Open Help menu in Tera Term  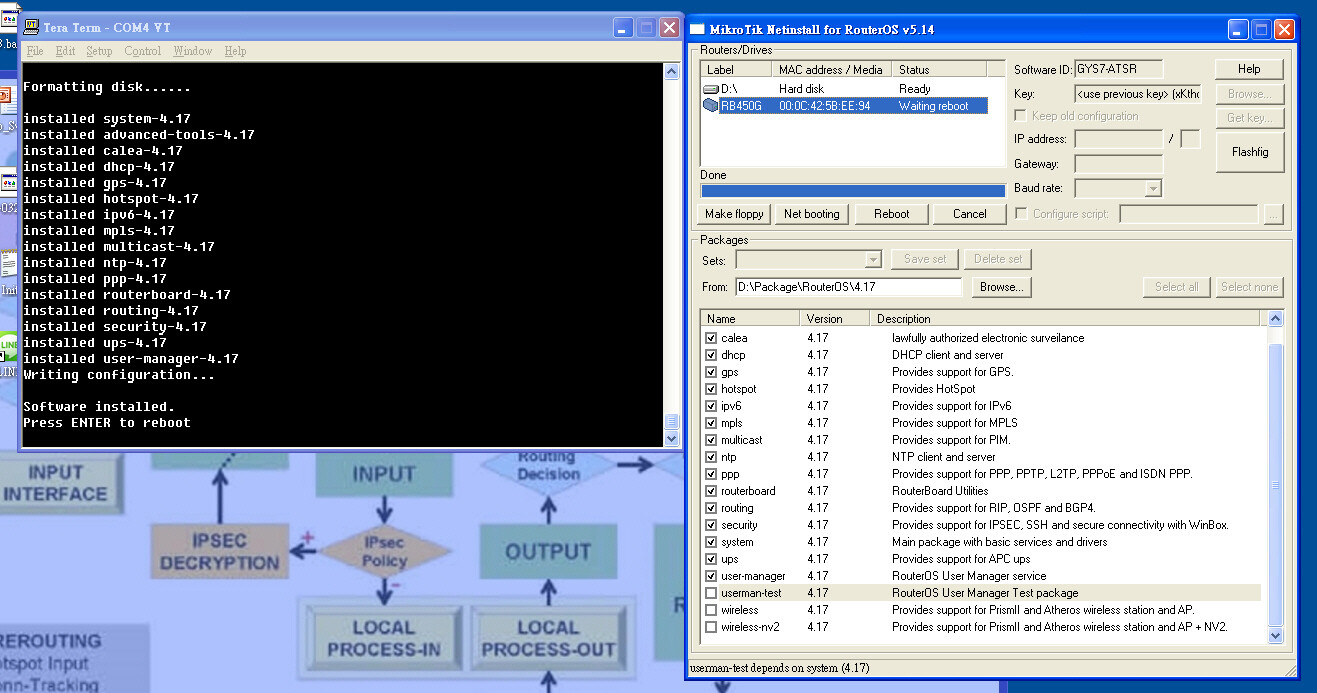point(235,51)
